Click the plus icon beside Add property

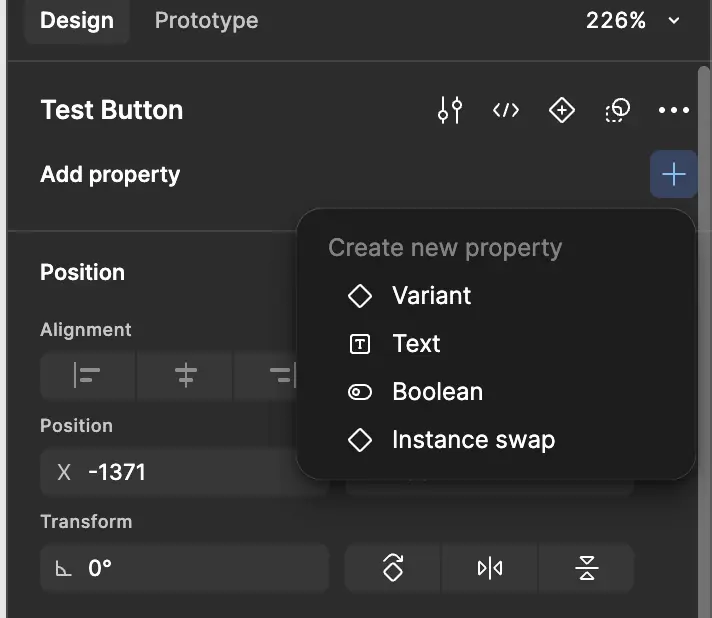point(674,175)
